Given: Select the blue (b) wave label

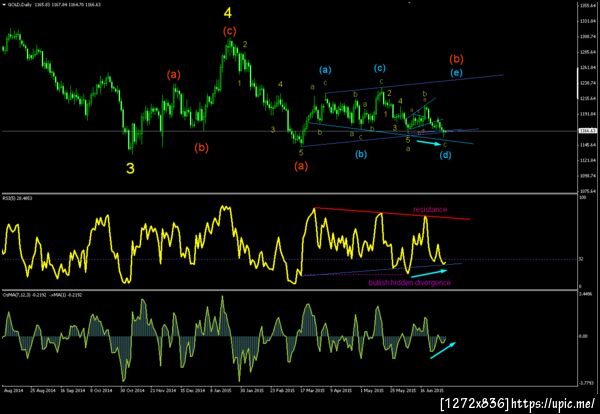Looking at the screenshot, I should [x=361, y=154].
